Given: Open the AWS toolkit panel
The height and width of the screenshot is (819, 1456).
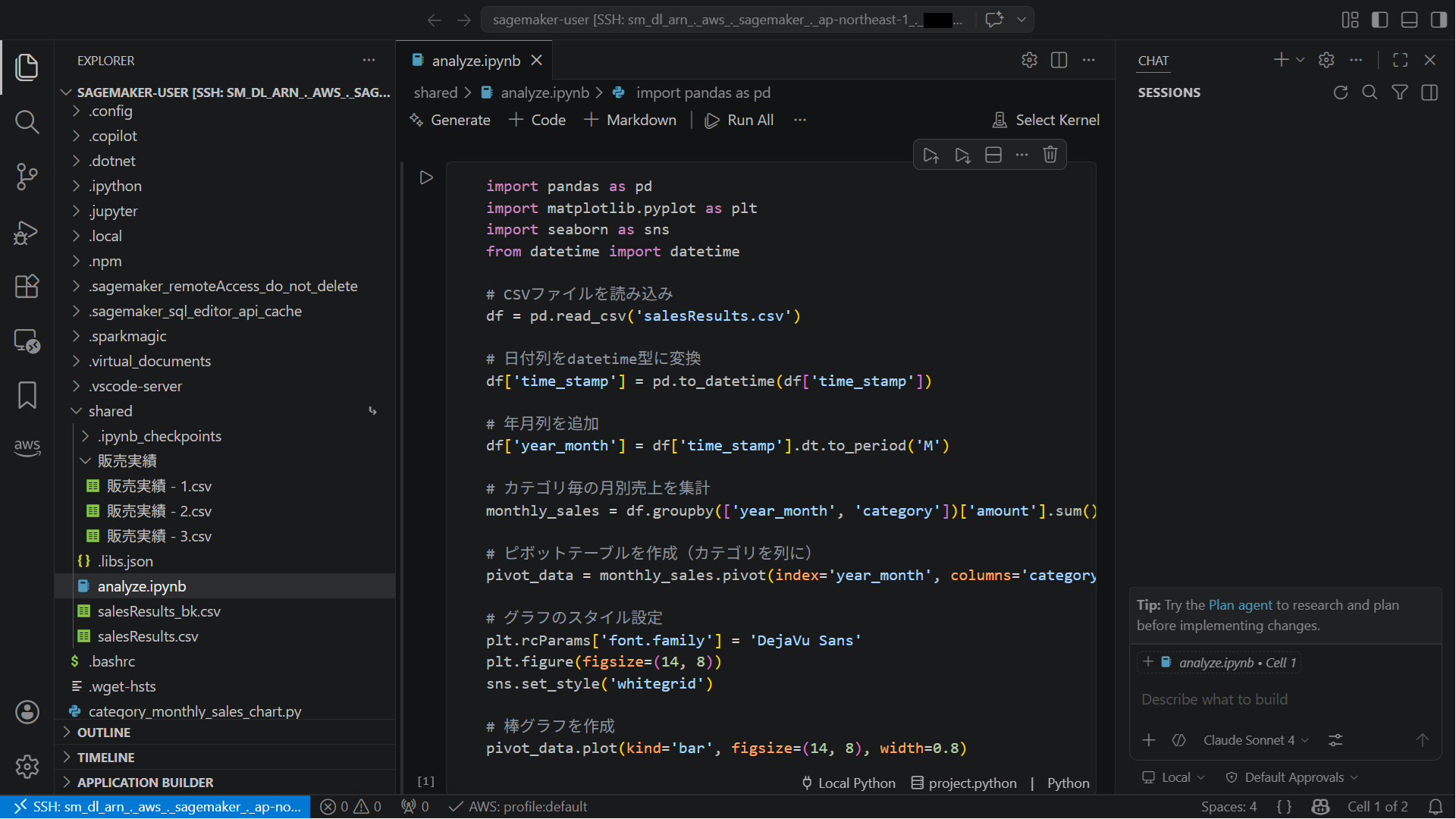Looking at the screenshot, I should [27, 447].
